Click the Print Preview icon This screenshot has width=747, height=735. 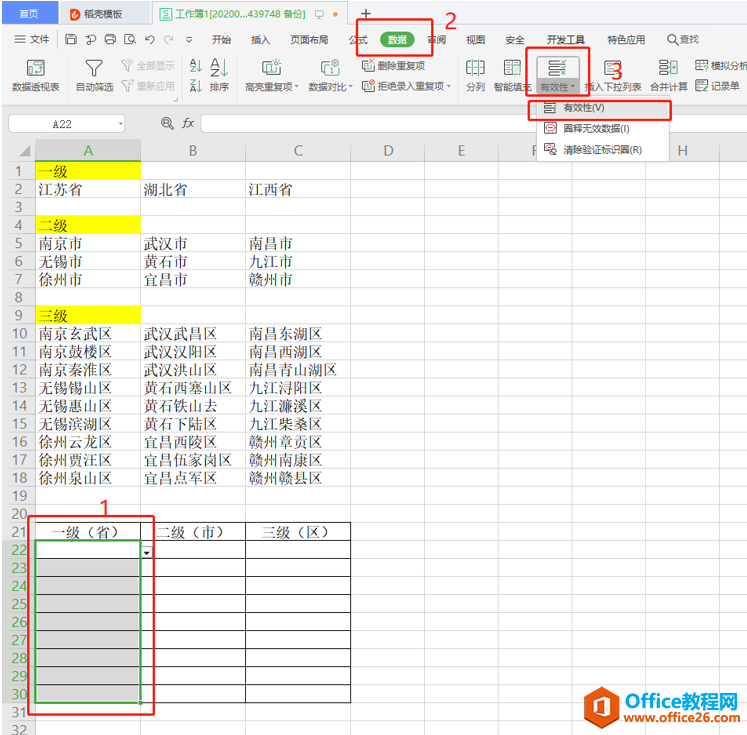click(x=130, y=40)
